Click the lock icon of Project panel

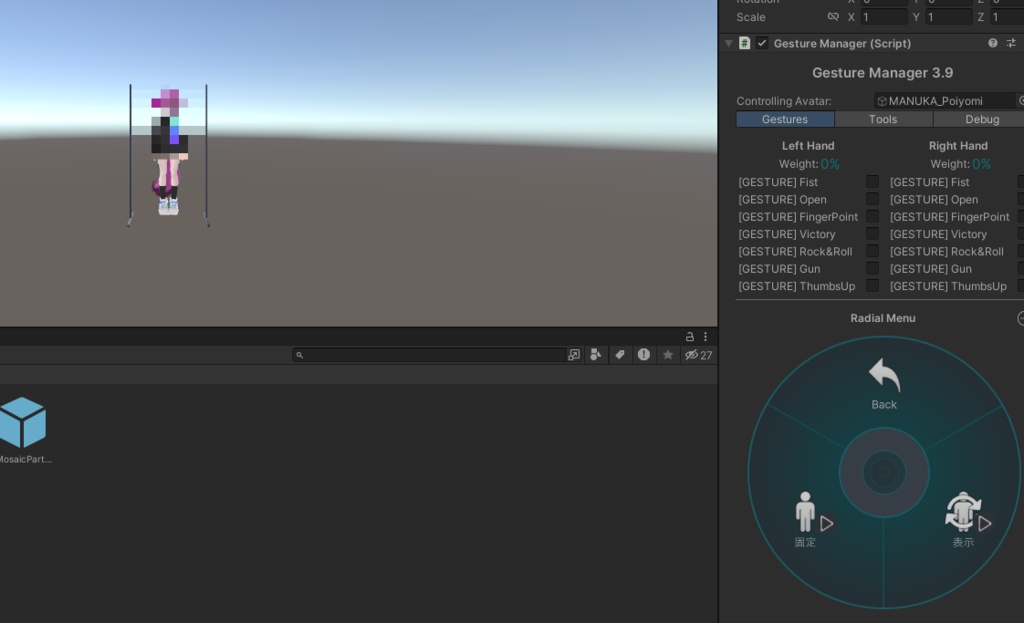689,336
